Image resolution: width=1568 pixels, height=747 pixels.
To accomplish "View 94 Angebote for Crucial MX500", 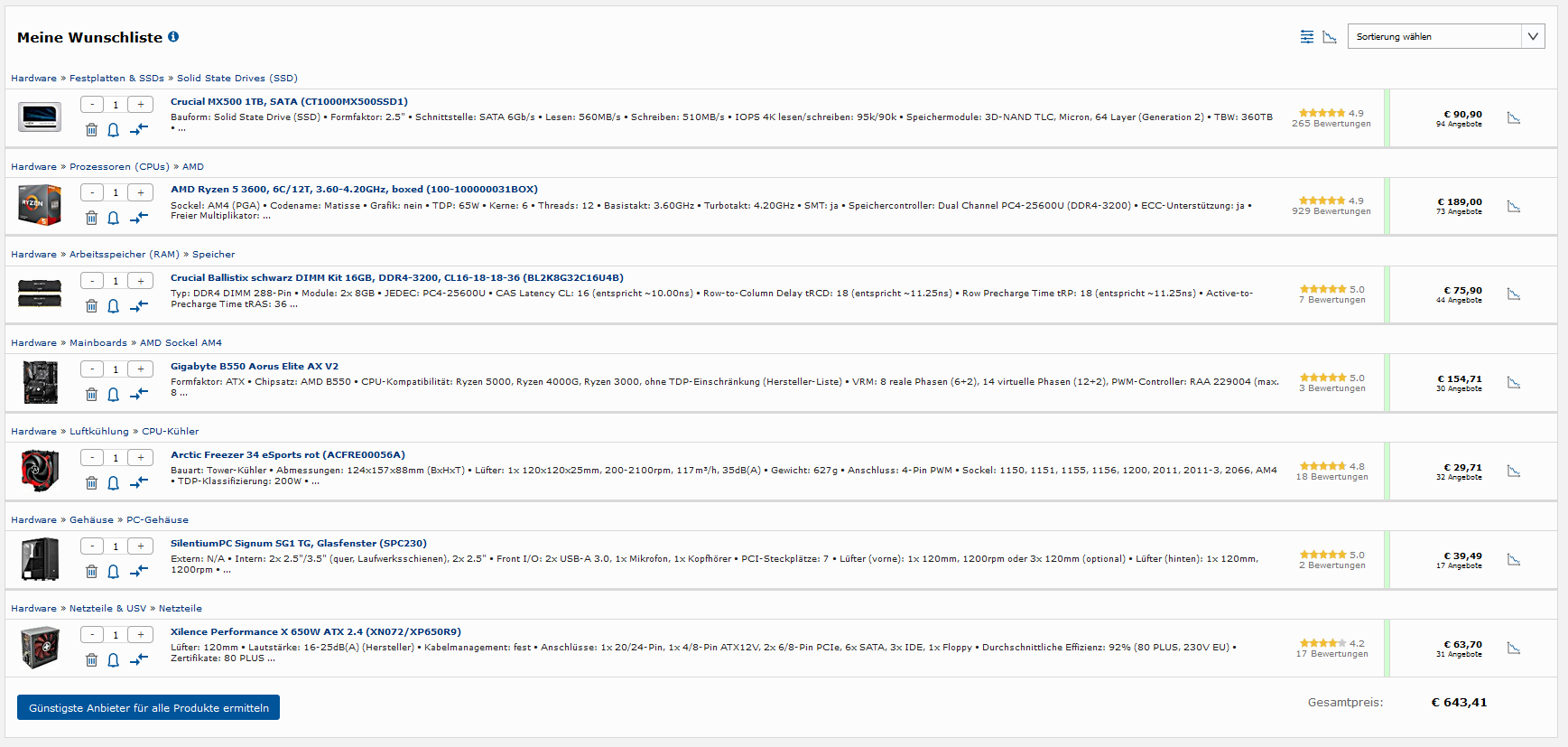I will [1459, 125].
